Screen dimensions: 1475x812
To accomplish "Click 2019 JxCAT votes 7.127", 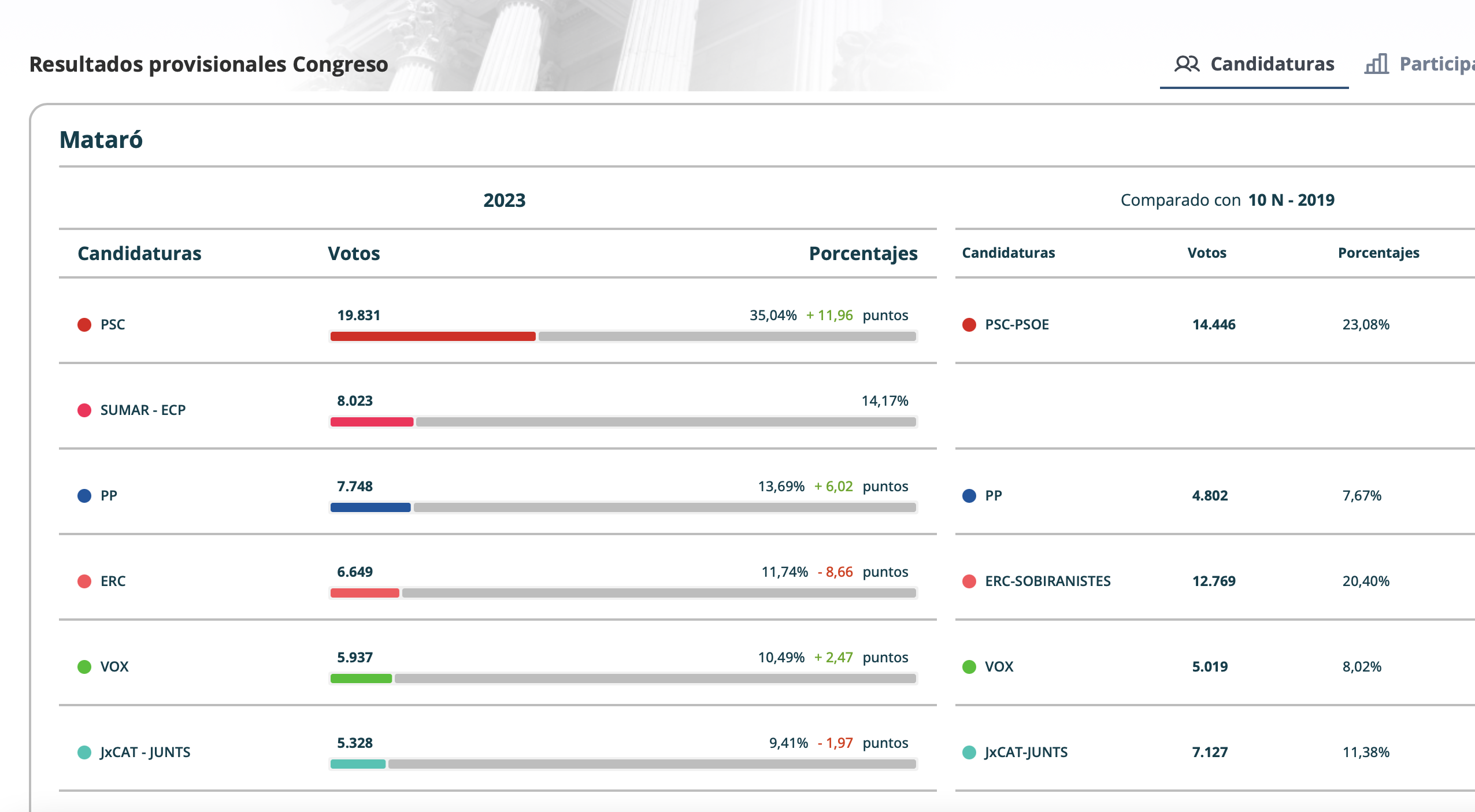I will (x=1210, y=752).
